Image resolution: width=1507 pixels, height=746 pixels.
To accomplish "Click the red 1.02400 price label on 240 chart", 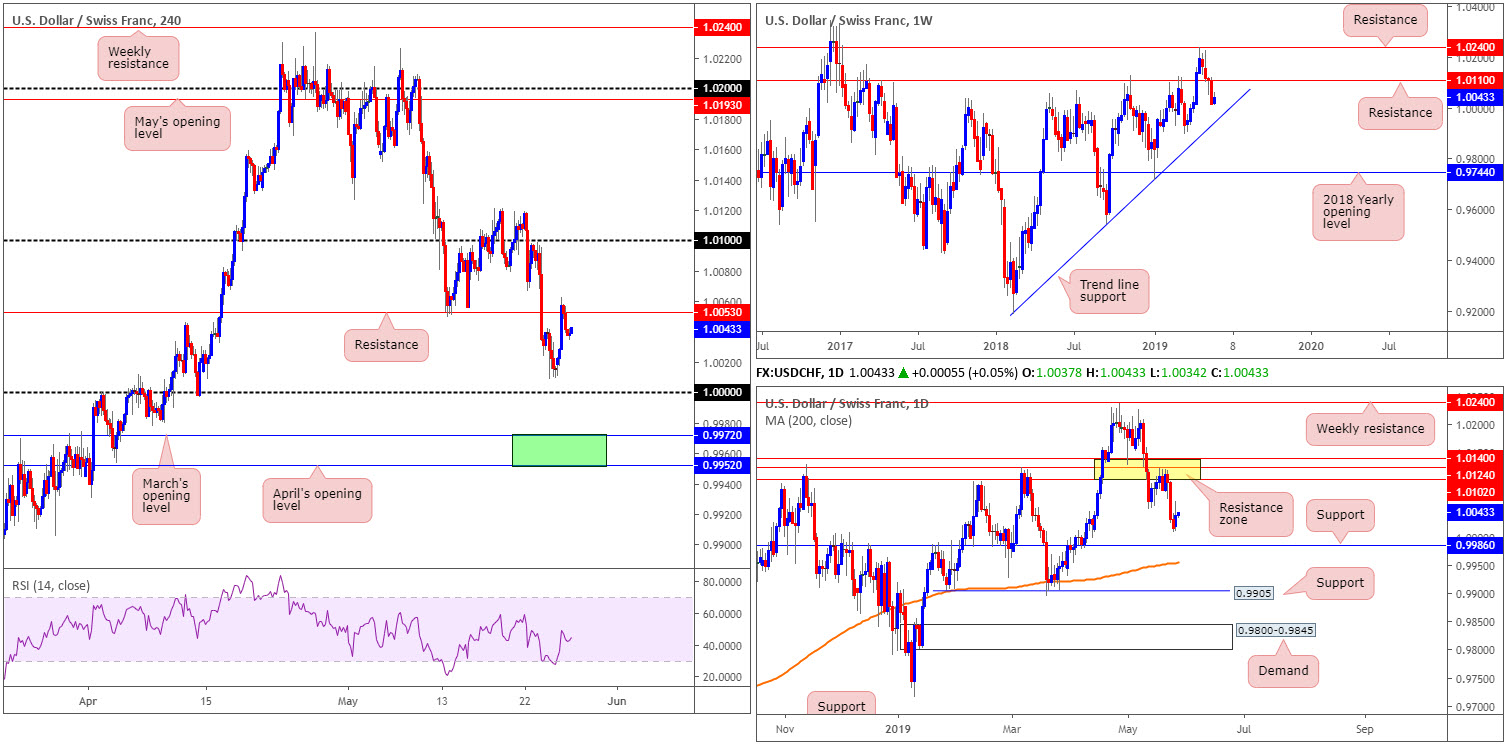I will [721, 28].
